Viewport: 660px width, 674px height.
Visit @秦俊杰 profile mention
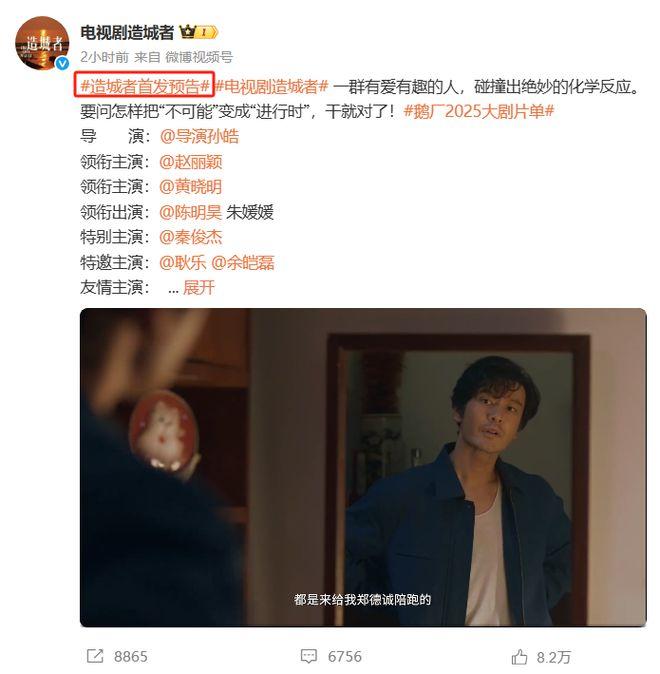tap(191, 237)
